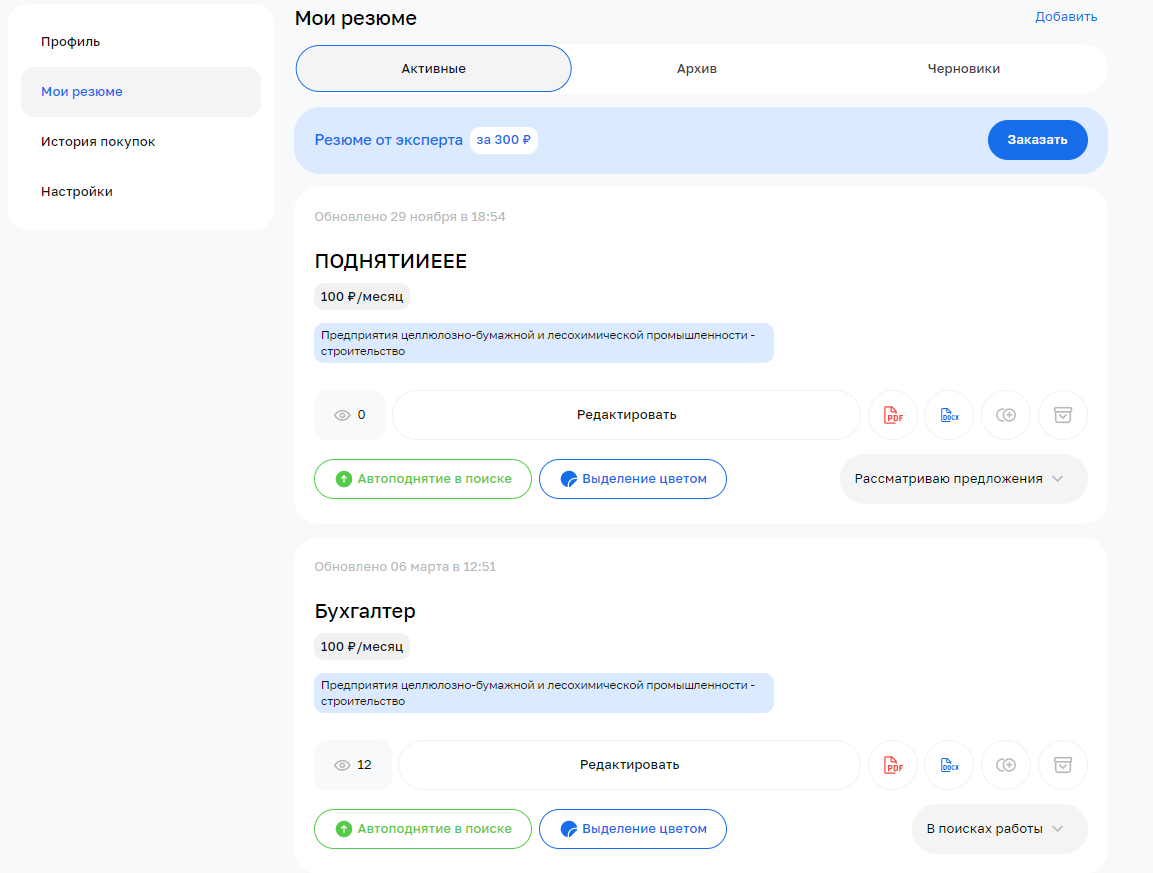Go to История покупок in sidebar
Screen dimensions: 1153x873
point(98,142)
